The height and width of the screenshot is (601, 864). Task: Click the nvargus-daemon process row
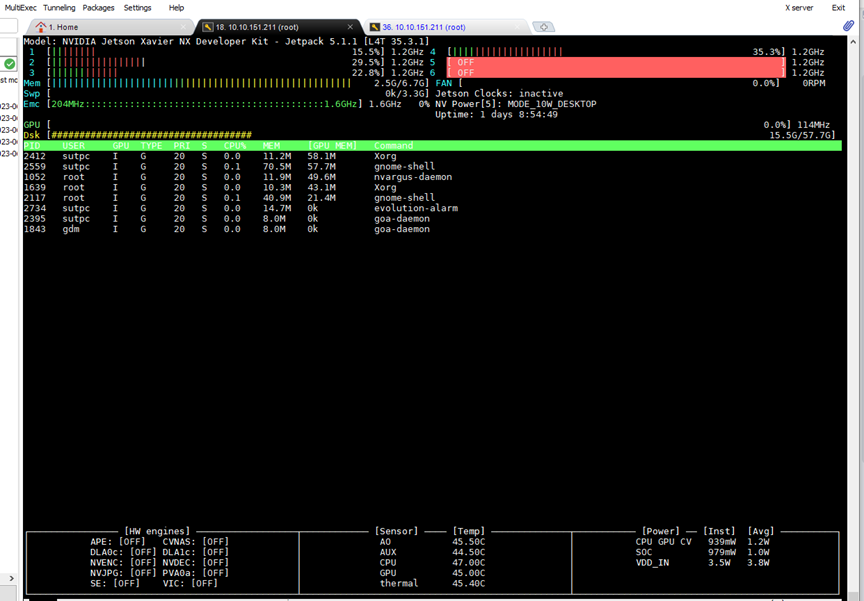[433, 177]
